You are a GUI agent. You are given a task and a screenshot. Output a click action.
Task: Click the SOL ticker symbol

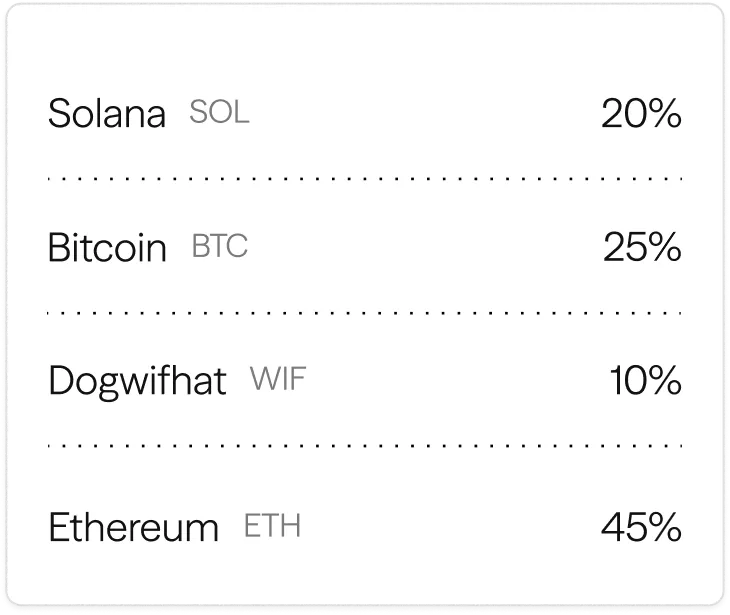tap(219, 113)
